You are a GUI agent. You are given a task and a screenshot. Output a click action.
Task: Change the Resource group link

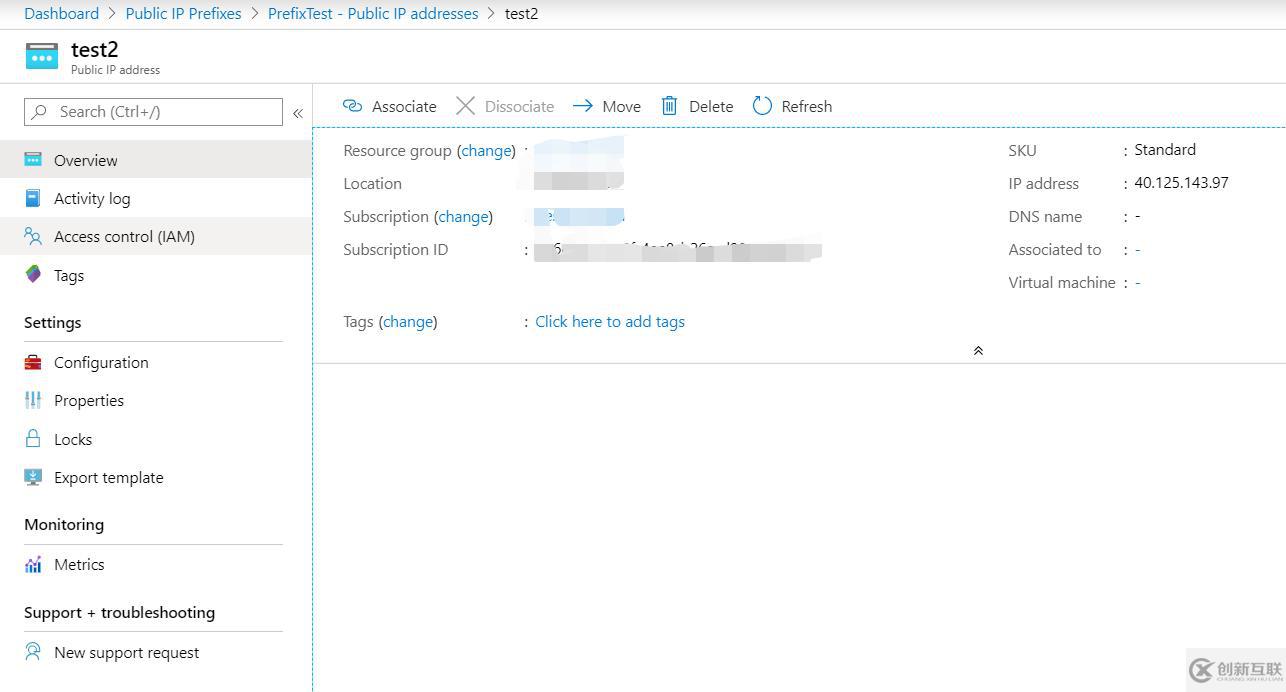486,151
